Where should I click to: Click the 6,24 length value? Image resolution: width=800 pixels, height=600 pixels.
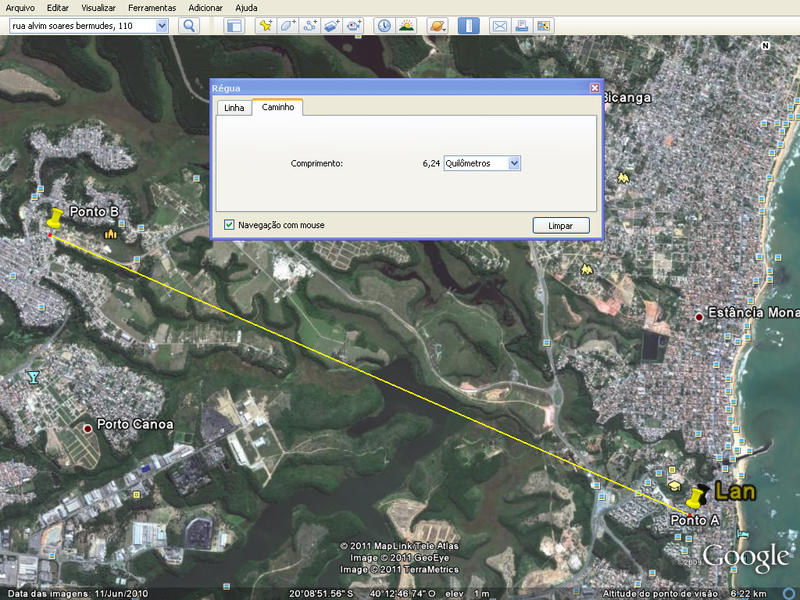point(431,163)
